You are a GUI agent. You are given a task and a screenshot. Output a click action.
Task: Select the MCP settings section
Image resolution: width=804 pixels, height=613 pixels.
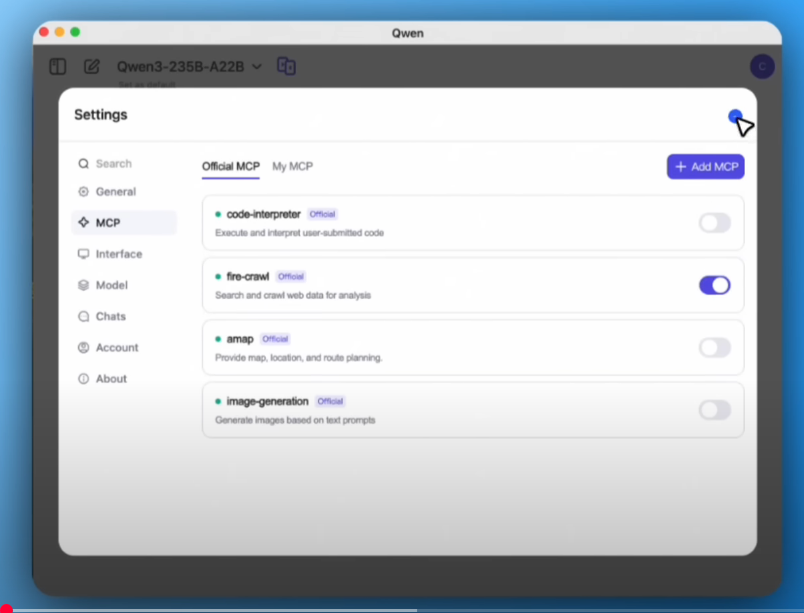[124, 222]
